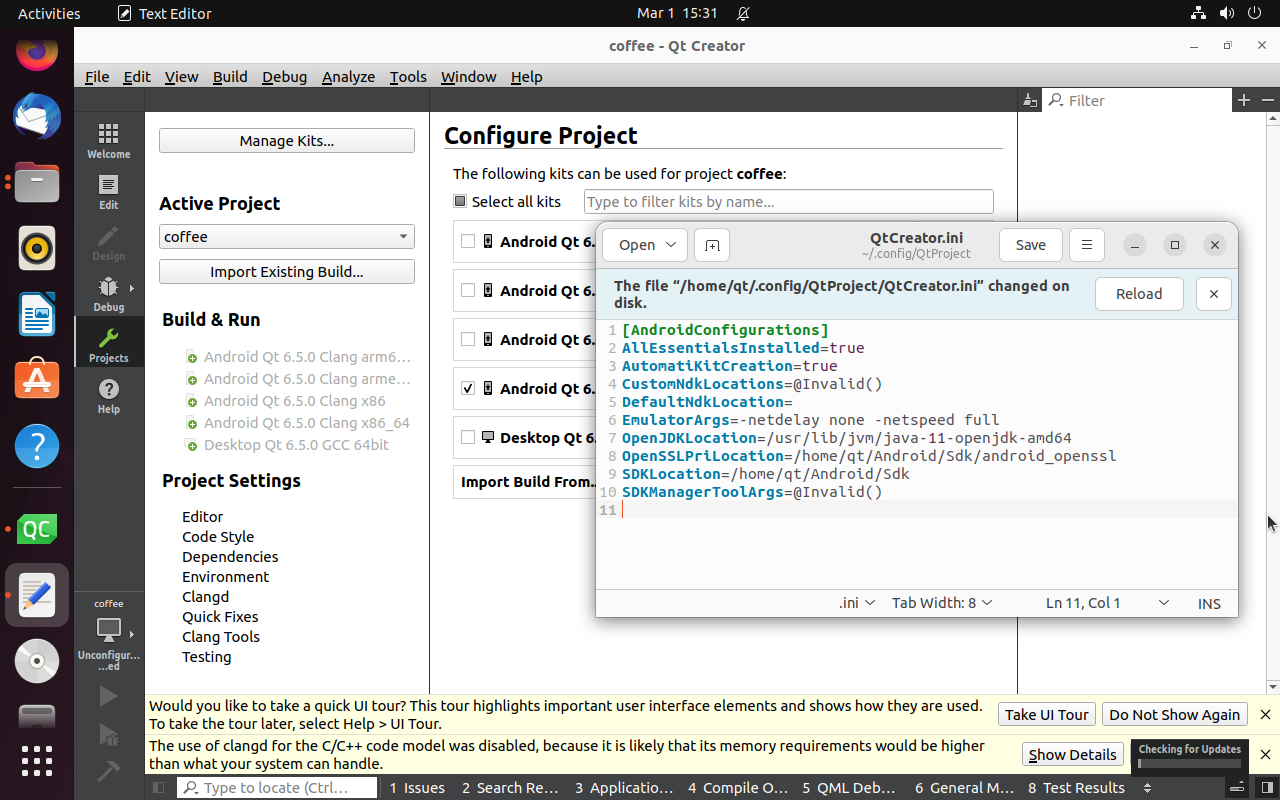Check the Desktop Qt 6 kit checkbox
Screen dimensions: 1280x800
click(468, 437)
